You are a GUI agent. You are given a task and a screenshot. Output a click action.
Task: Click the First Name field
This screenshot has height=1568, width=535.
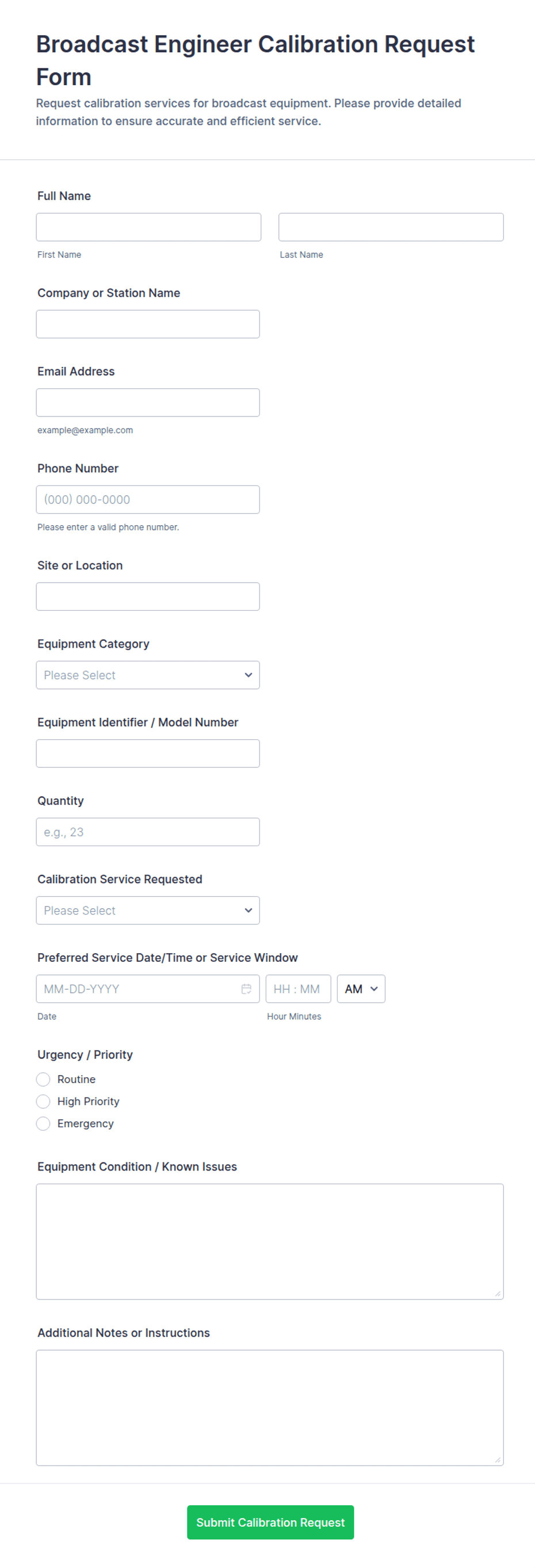148,227
